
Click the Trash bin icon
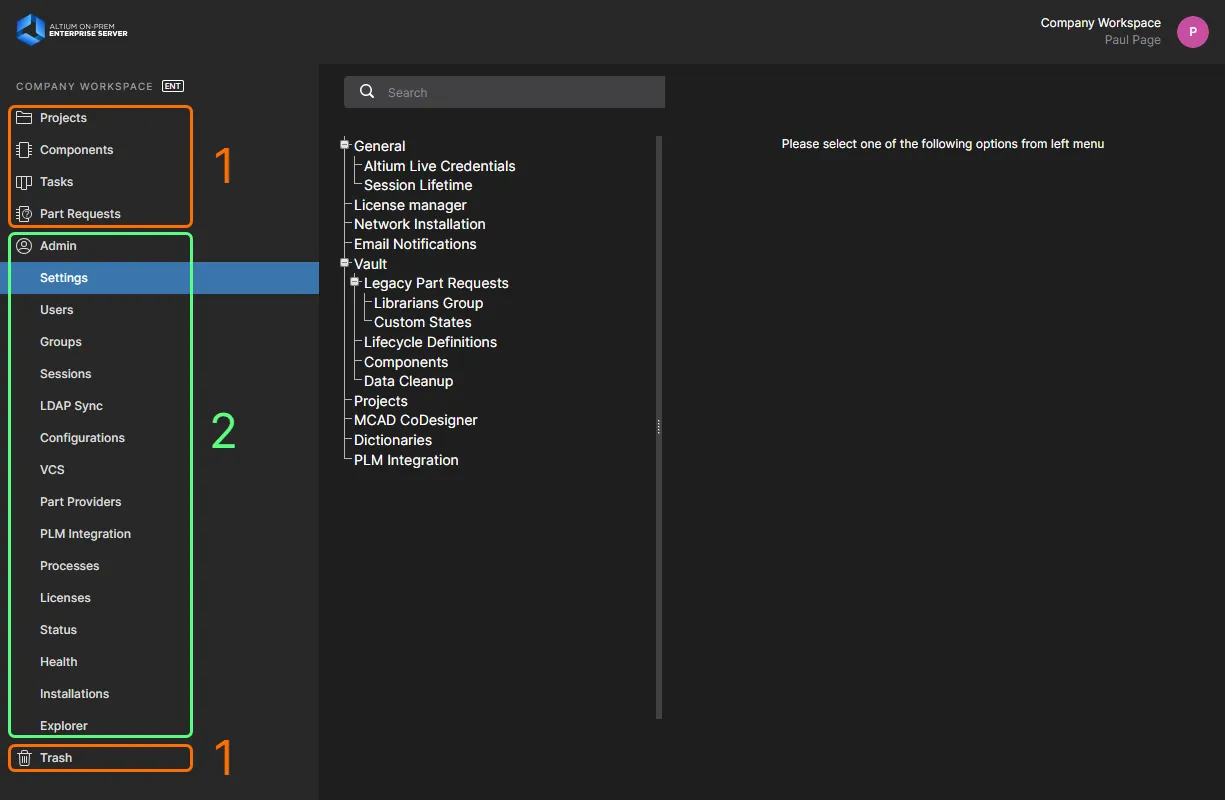25,758
